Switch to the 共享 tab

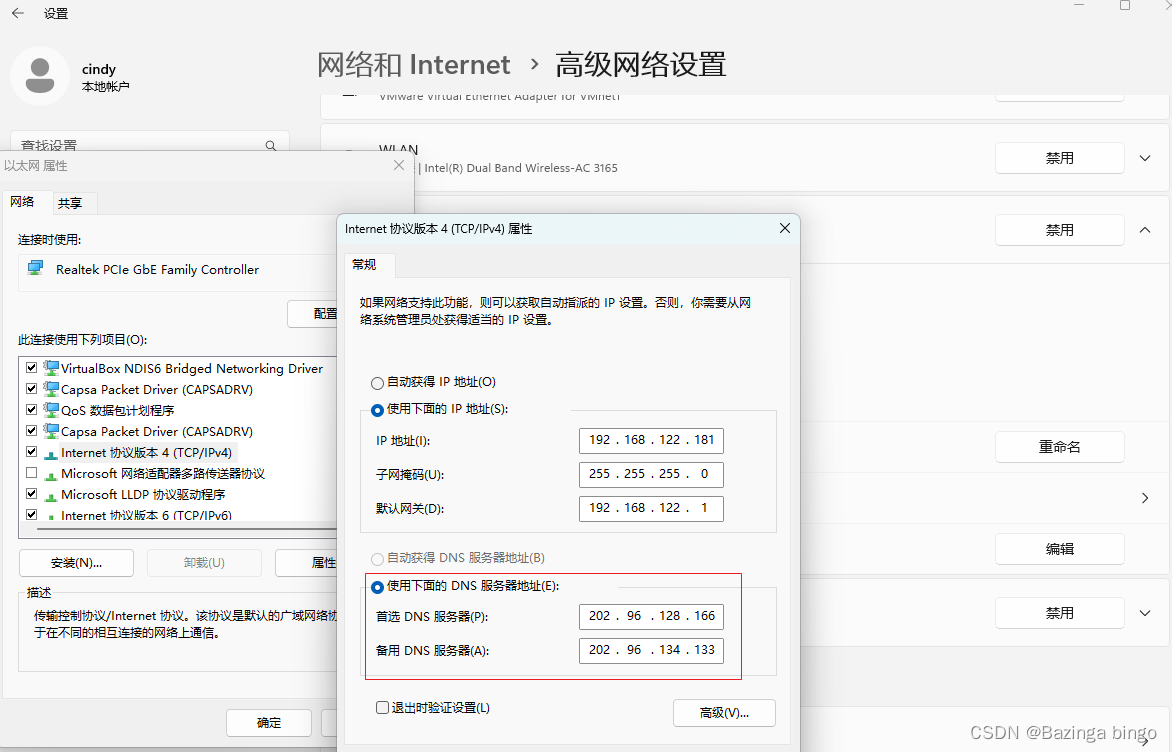click(x=70, y=203)
